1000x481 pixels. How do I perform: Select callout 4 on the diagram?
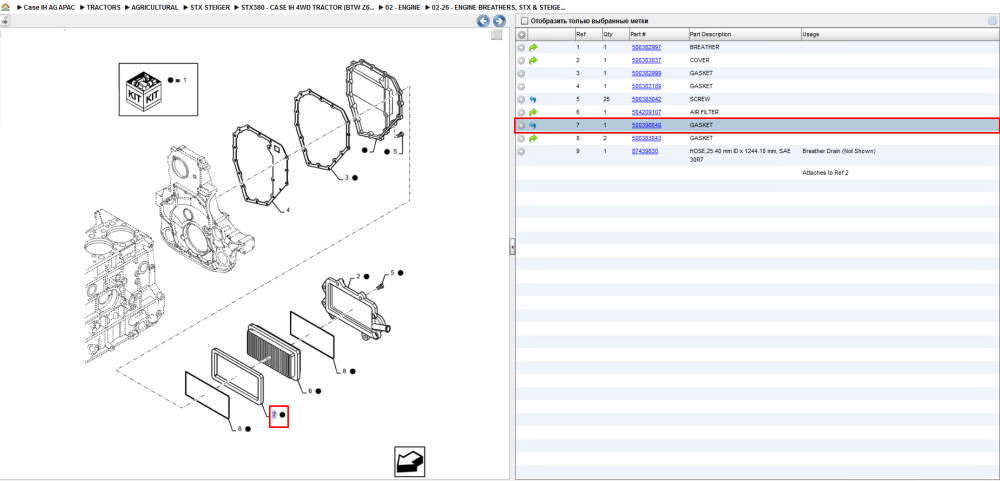288,210
